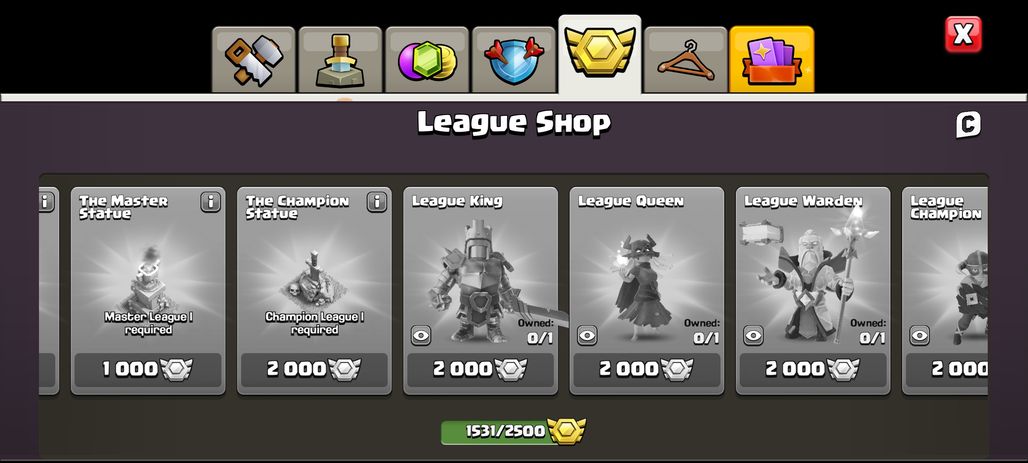Preview League King skin with eye icon
The image size is (1028, 463).
tap(421, 336)
